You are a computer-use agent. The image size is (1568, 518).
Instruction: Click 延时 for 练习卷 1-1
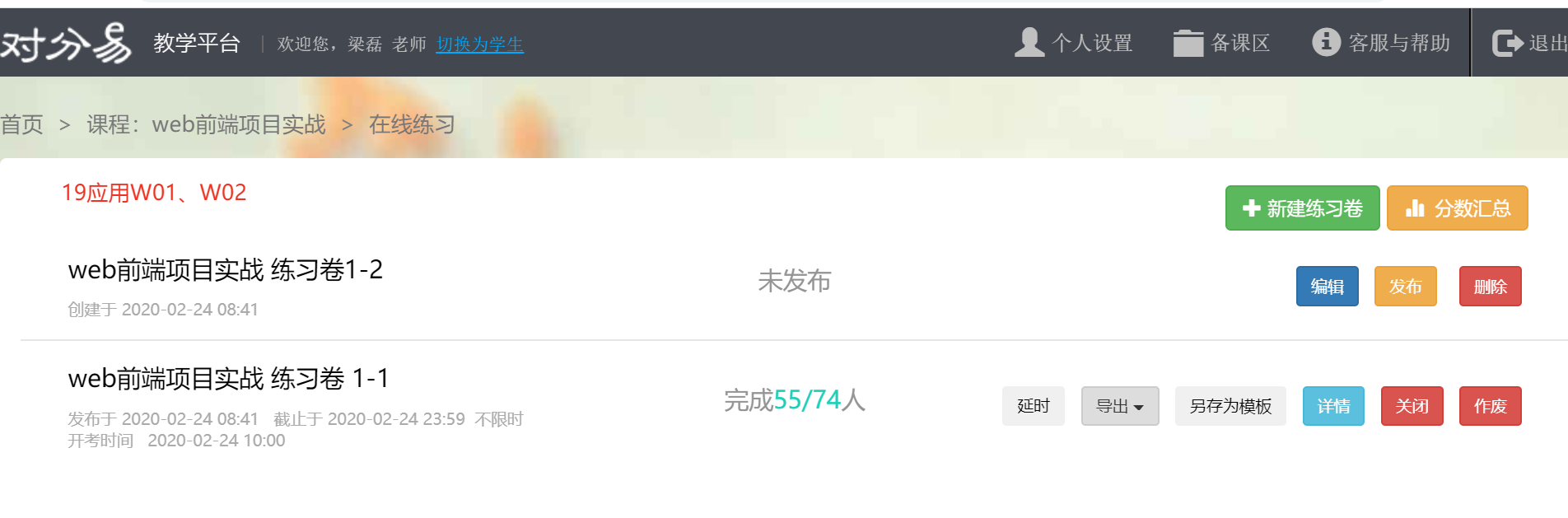pos(1033,406)
